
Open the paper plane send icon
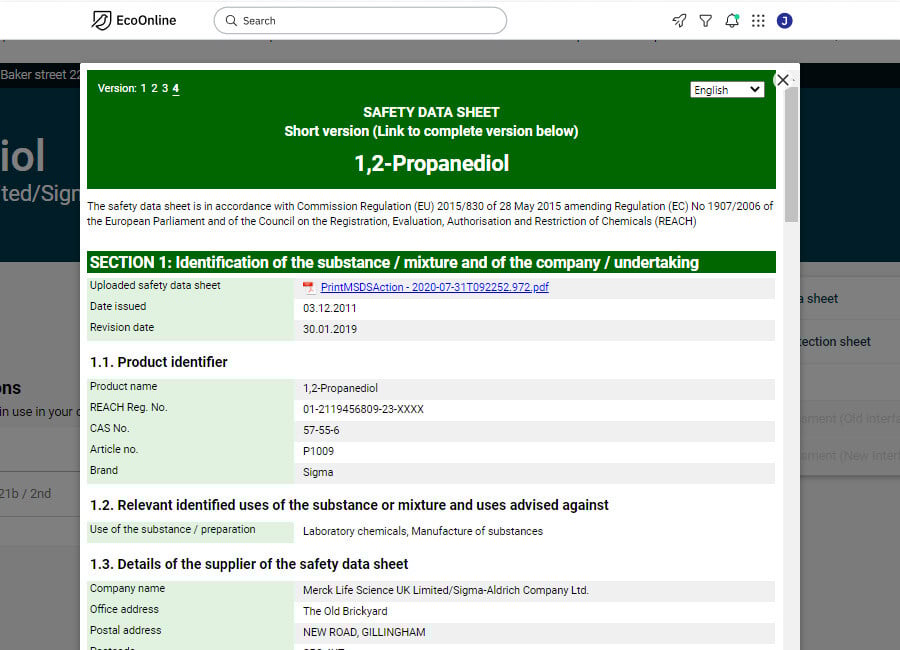click(x=679, y=21)
